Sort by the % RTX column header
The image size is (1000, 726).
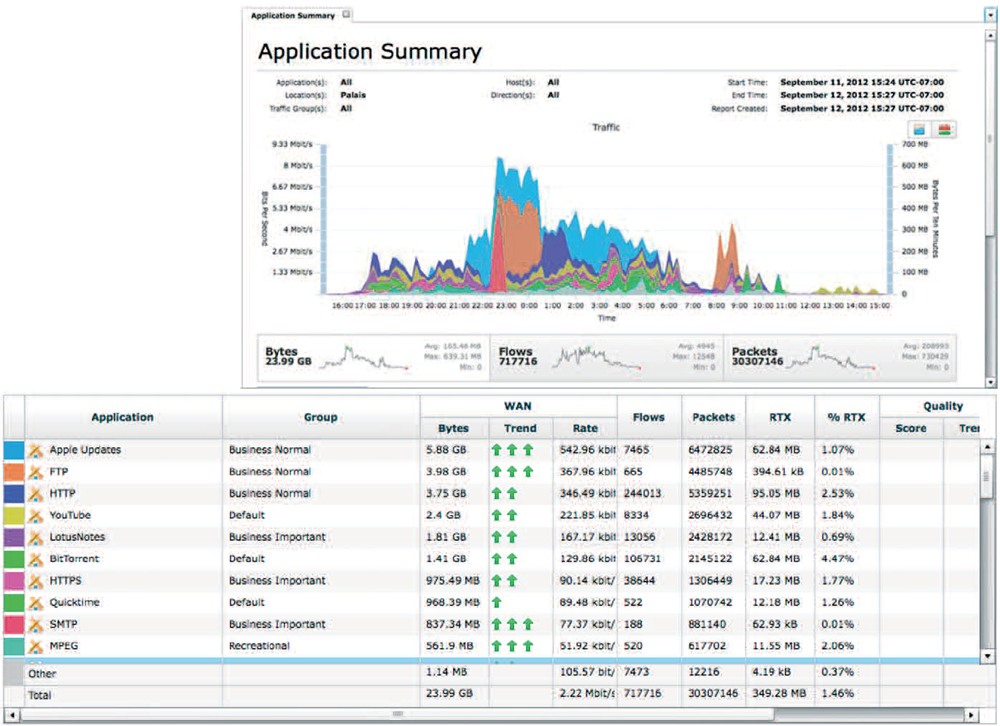847,417
